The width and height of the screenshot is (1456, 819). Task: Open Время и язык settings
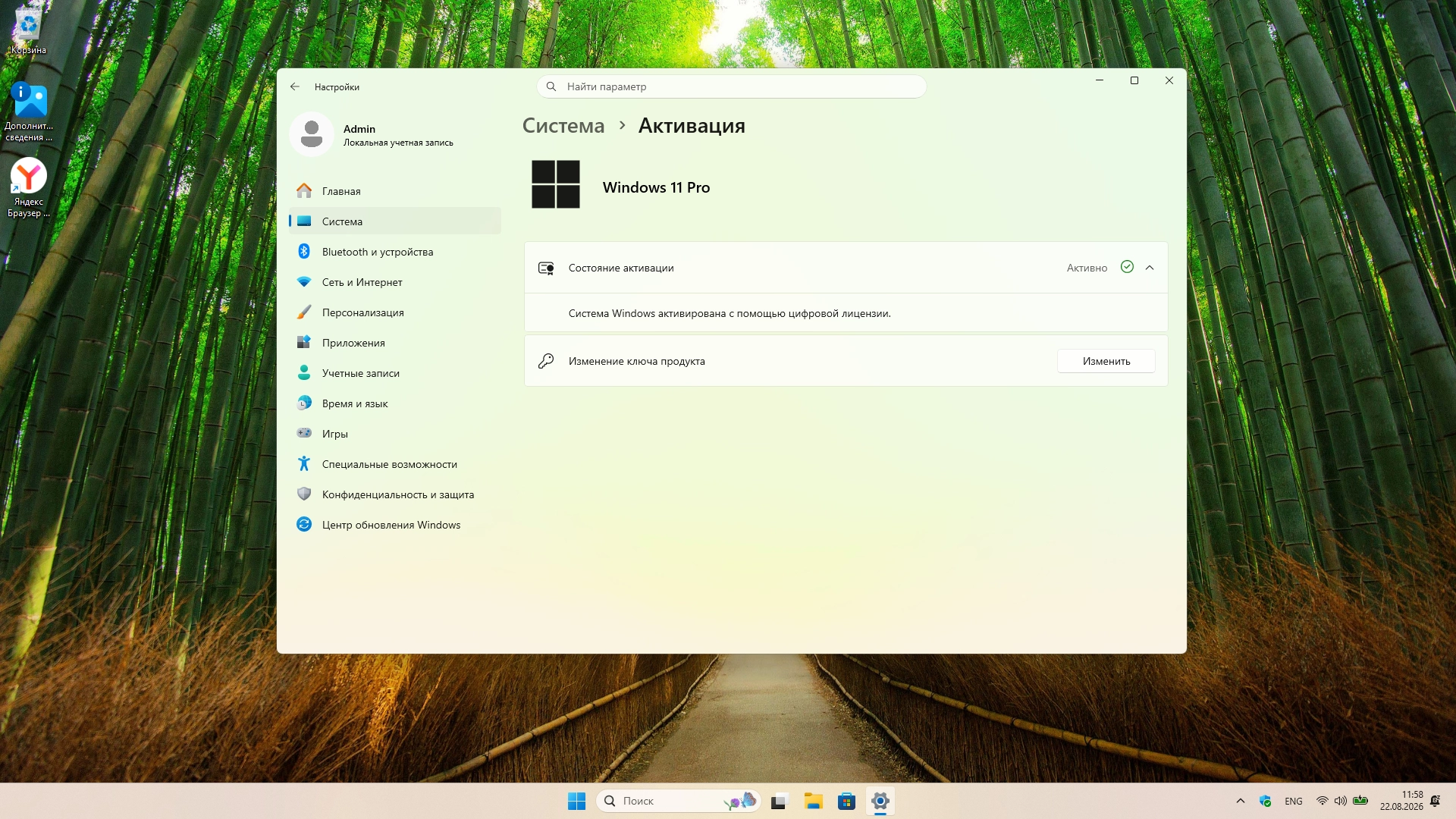coord(394,403)
